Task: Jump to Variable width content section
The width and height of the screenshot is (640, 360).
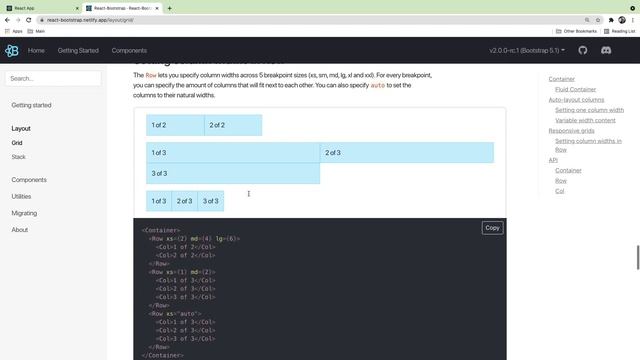Action: pyautogui.click(x=585, y=120)
